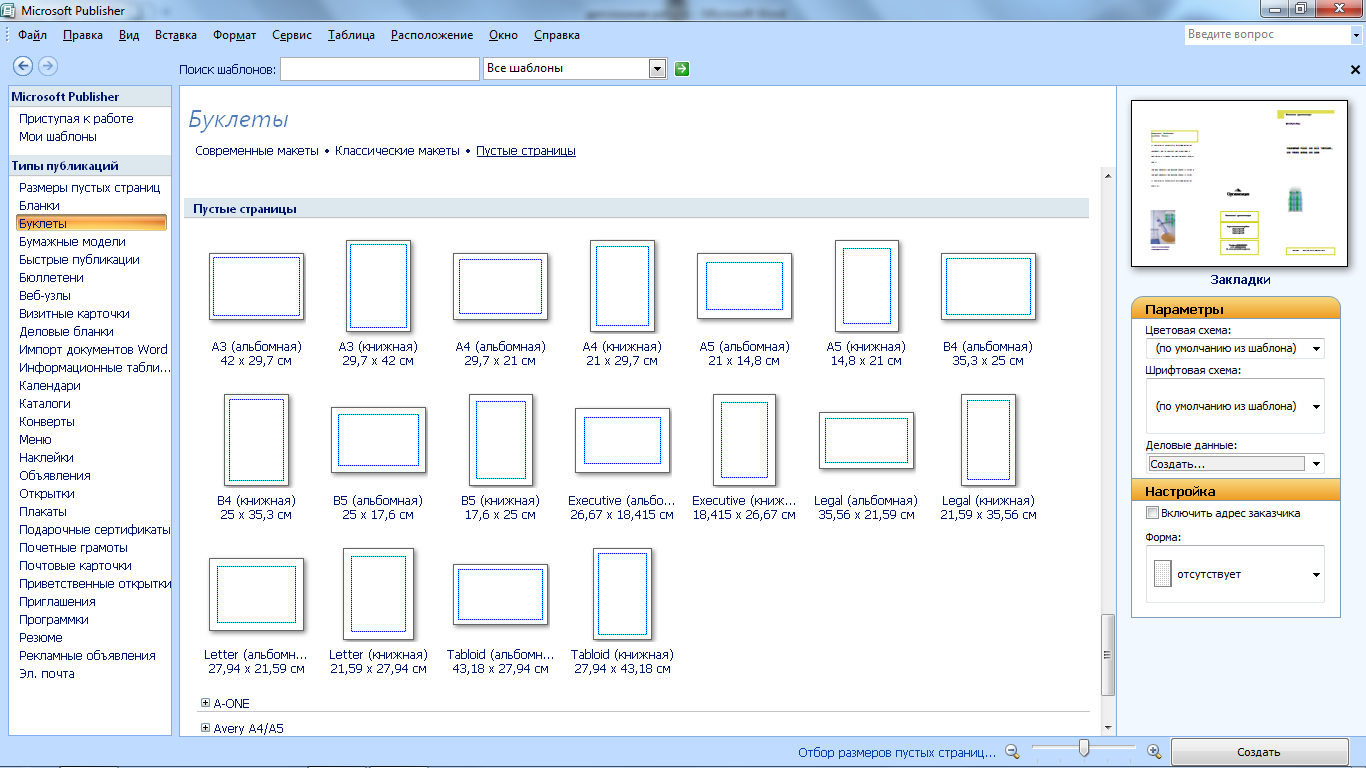
Task: Open 'Приступая к работе' in sidebar
Action: click(76, 119)
